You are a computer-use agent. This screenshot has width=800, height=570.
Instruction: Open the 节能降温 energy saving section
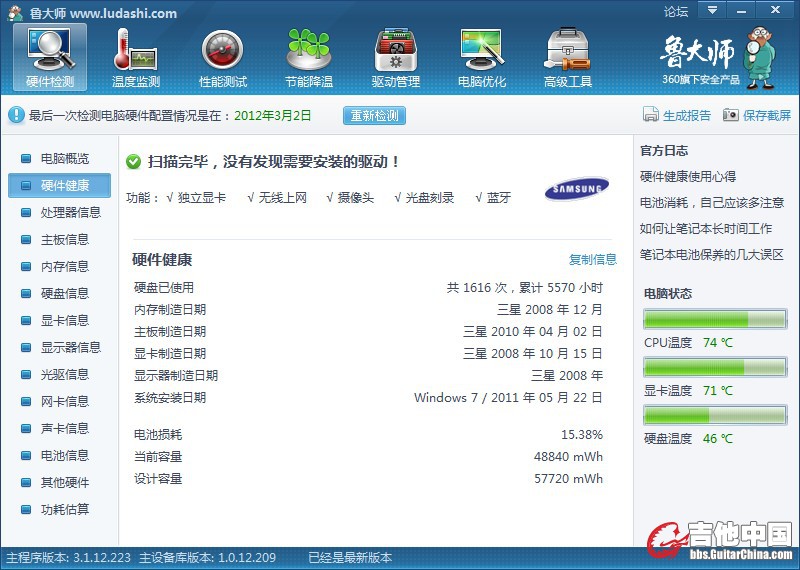point(309,58)
